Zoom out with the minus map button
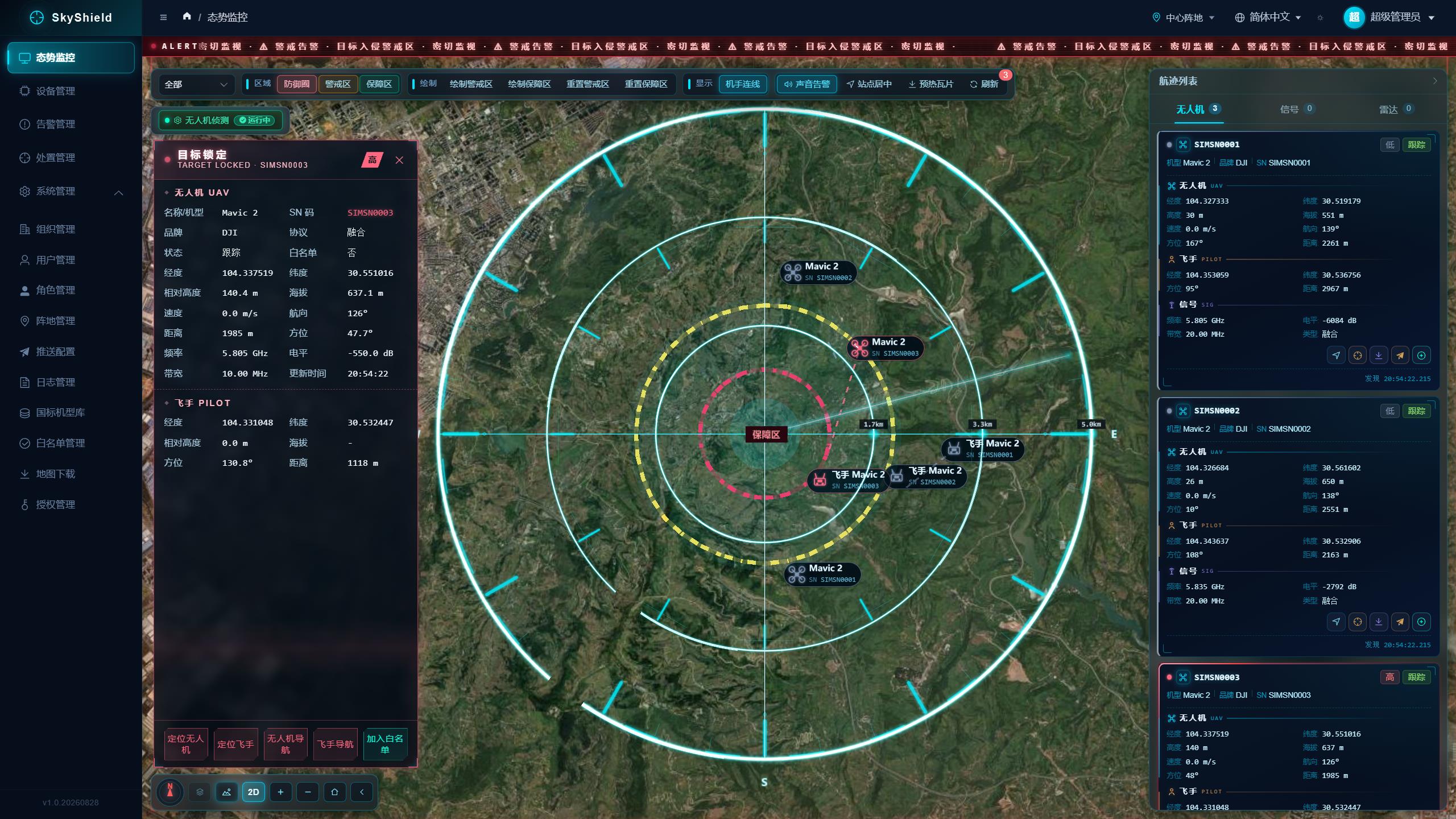The width and height of the screenshot is (1456, 819). pyautogui.click(x=308, y=792)
